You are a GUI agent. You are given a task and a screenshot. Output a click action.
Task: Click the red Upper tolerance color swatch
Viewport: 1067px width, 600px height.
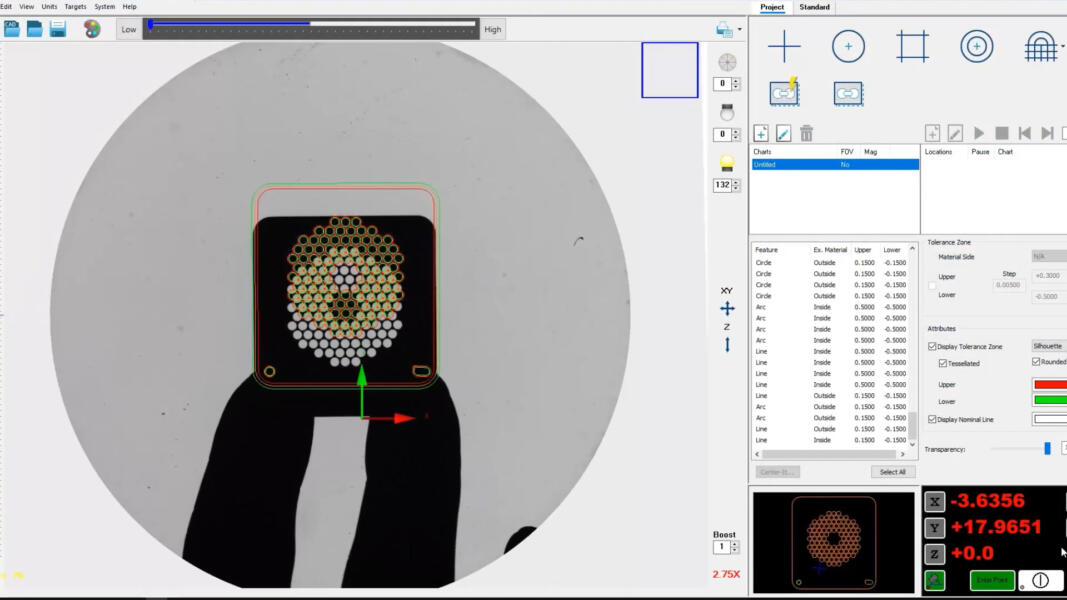(1049, 385)
